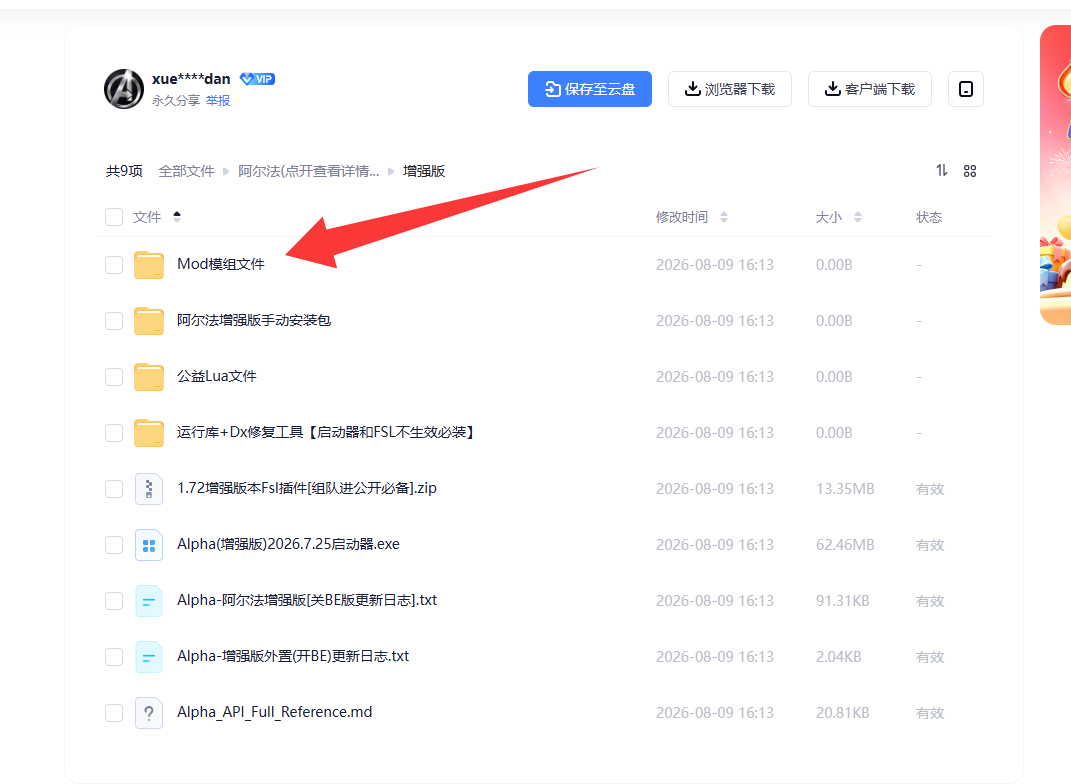Click the 永久分享 label under username
The width and height of the screenshot is (1071, 784).
click(x=176, y=100)
